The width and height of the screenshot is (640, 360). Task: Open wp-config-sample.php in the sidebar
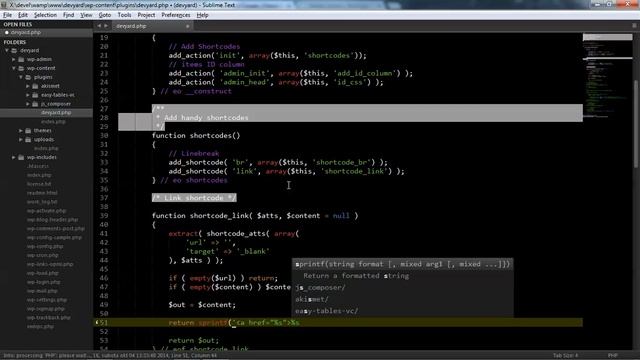click(54, 238)
